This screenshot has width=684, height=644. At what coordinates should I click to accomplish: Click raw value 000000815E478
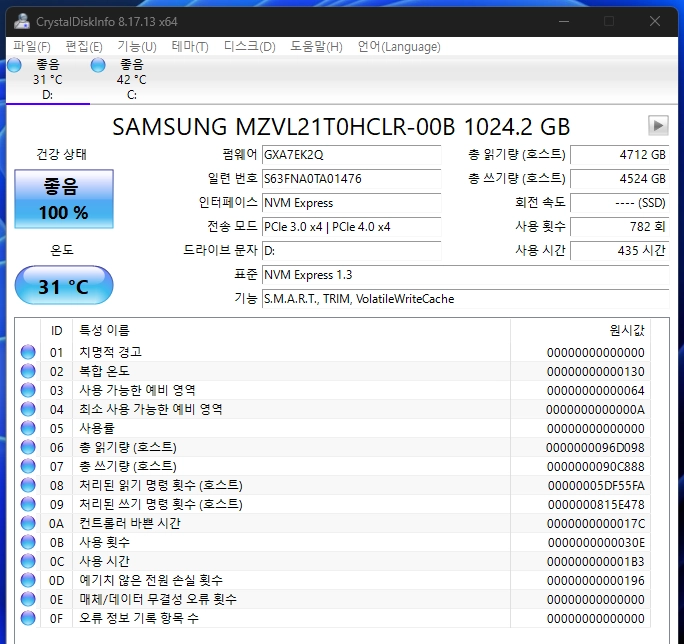click(x=596, y=504)
